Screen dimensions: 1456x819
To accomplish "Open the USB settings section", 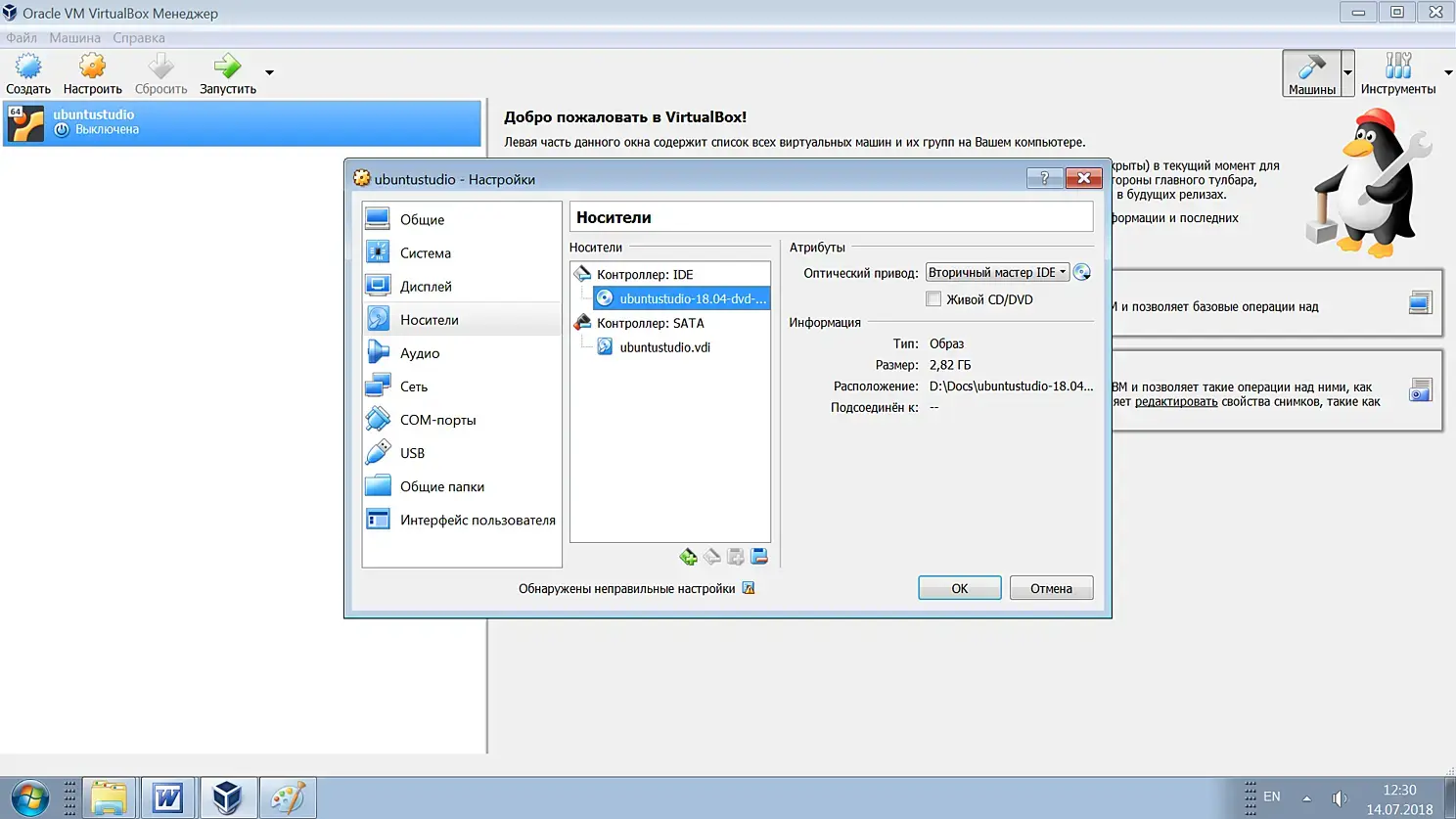I will (x=462, y=452).
